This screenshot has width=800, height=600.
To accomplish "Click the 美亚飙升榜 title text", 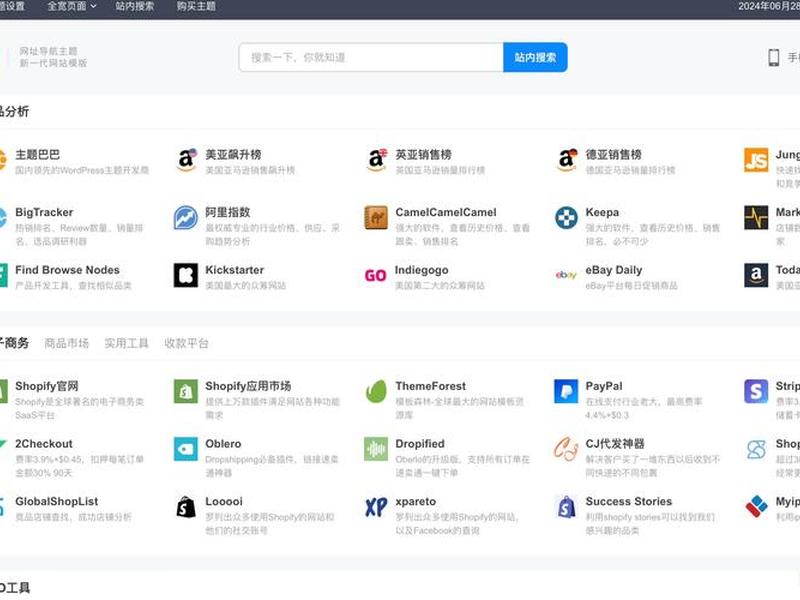I will click(233, 155).
